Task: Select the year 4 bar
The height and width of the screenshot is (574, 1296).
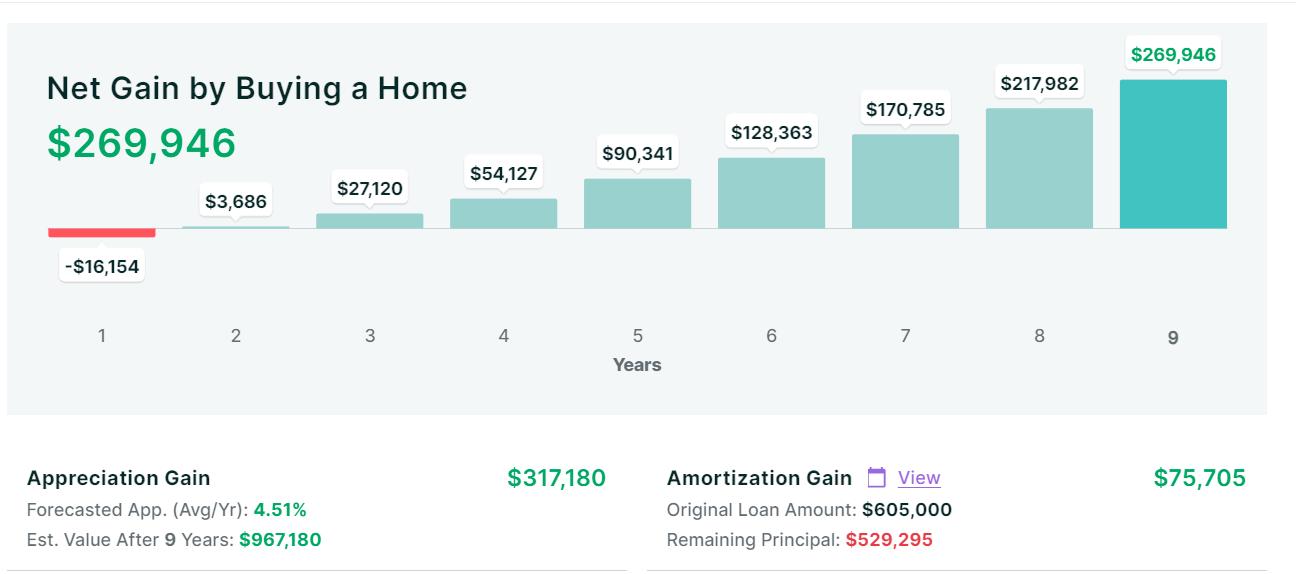Action: [x=503, y=213]
